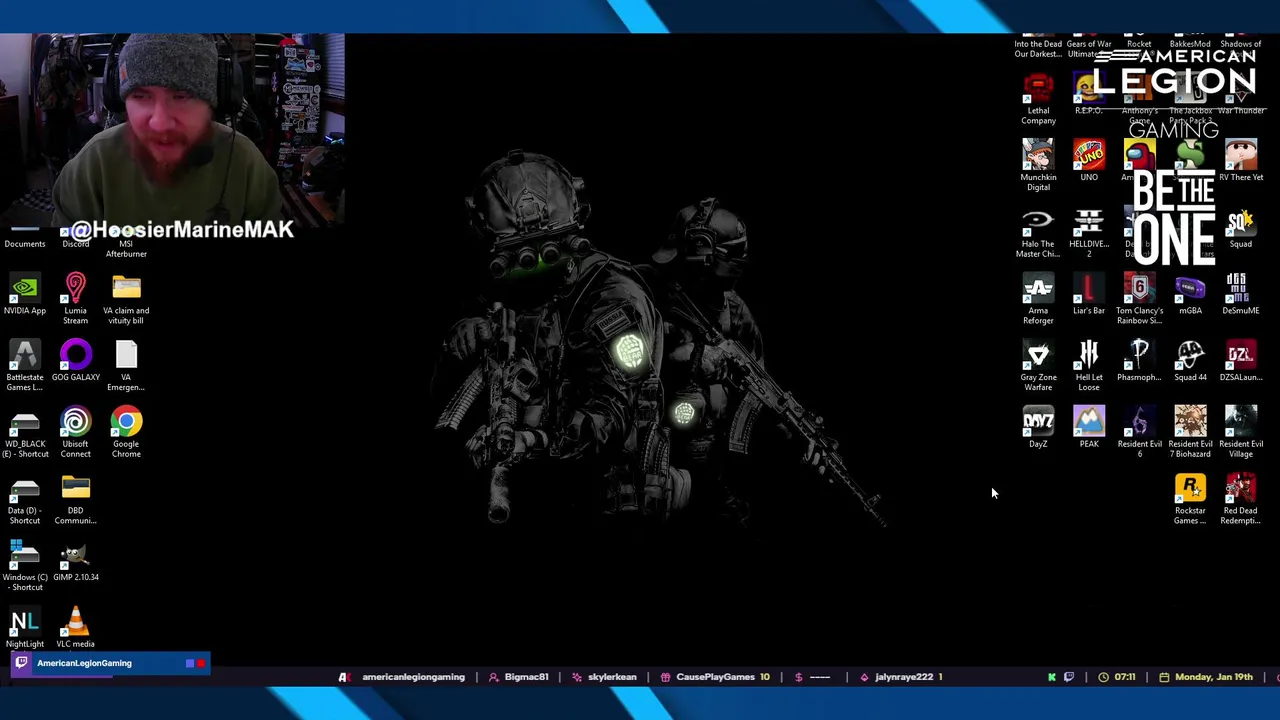
Task: Open Munchkin Digital game shortcut
Action: [x=1038, y=165]
